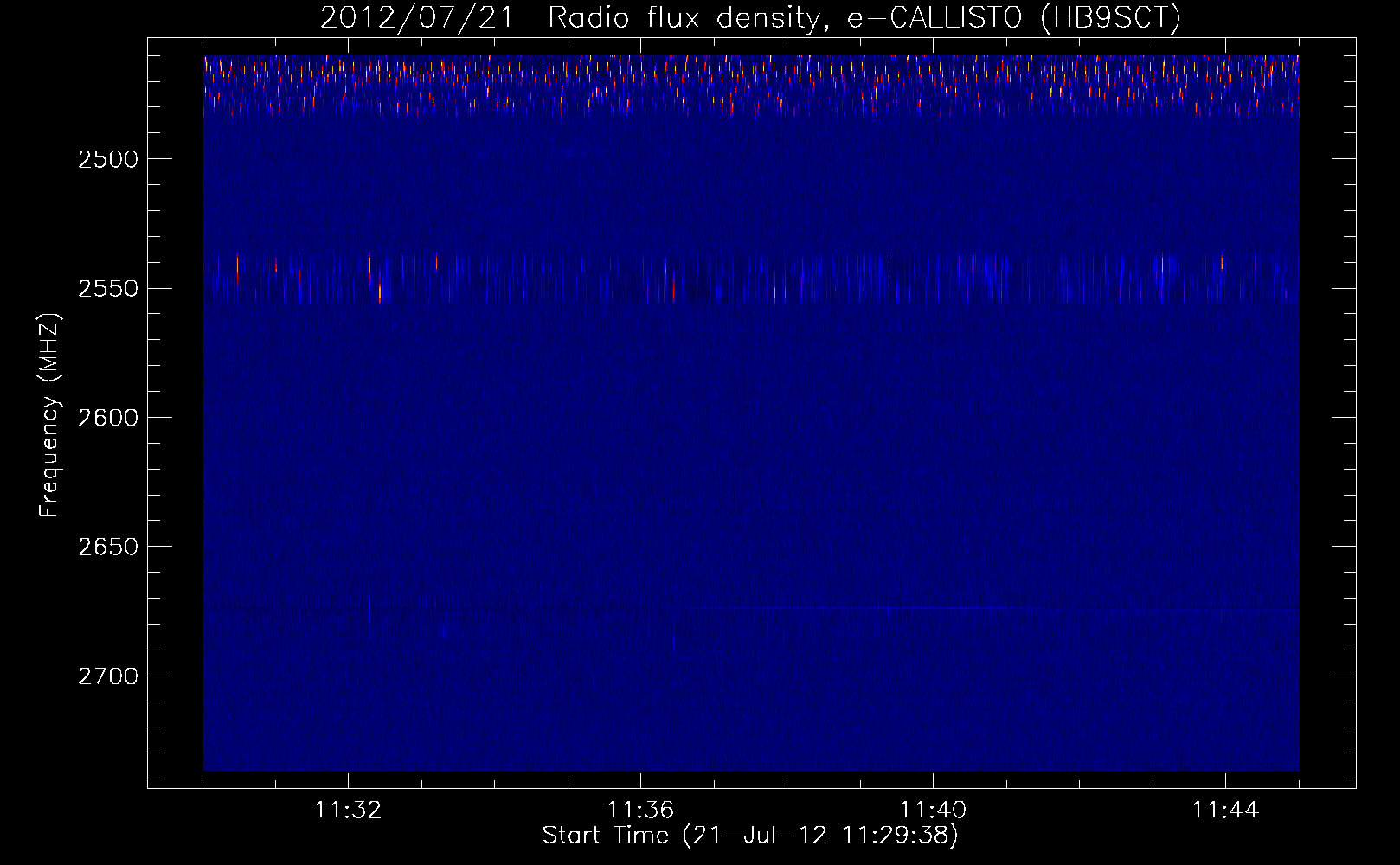Select the 2650 frequency tick label
This screenshot has width=1400, height=865.
point(108,547)
